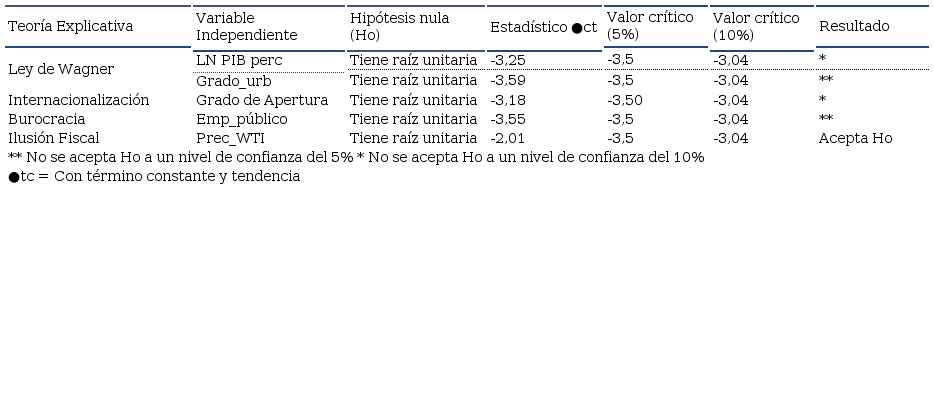Select the "Grado_urb" variable cell
The height and width of the screenshot is (405, 934).
231,80
